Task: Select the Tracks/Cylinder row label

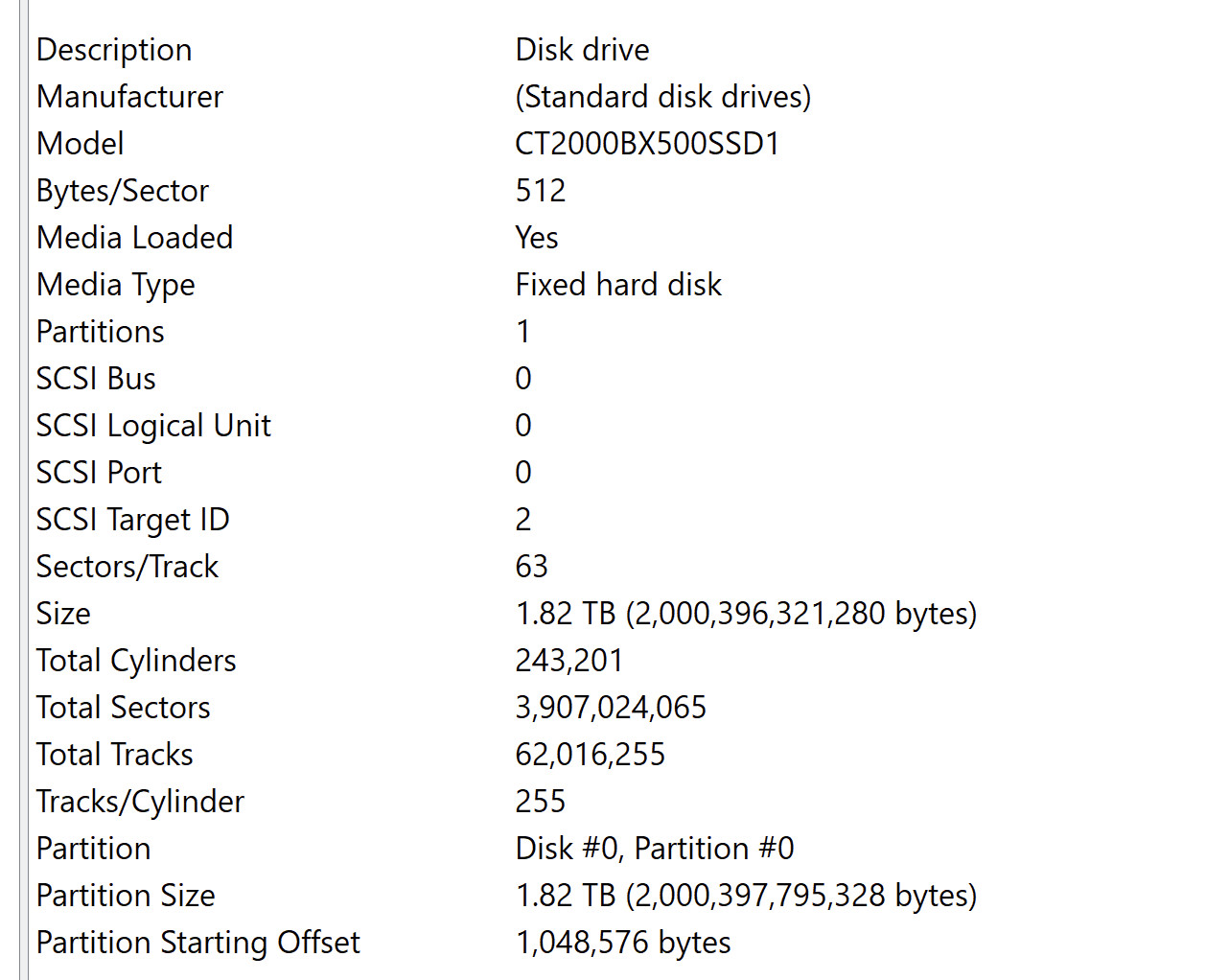Action: pyautogui.click(x=140, y=802)
